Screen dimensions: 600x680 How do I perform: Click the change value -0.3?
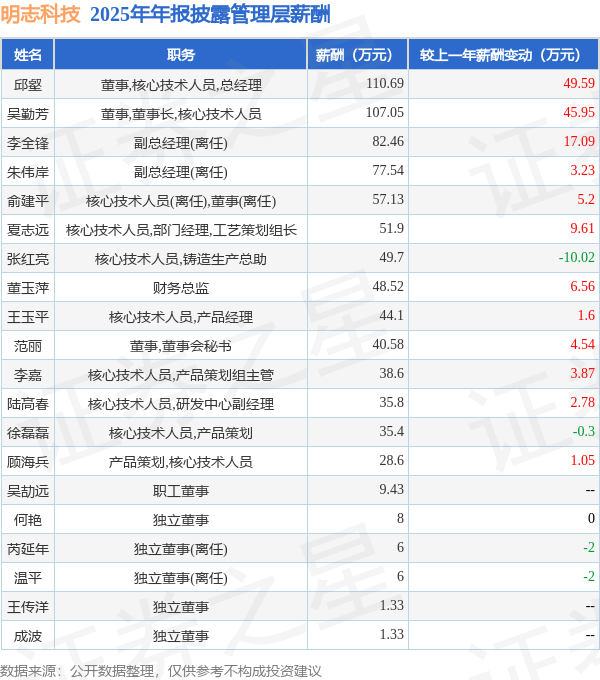[x=584, y=431]
